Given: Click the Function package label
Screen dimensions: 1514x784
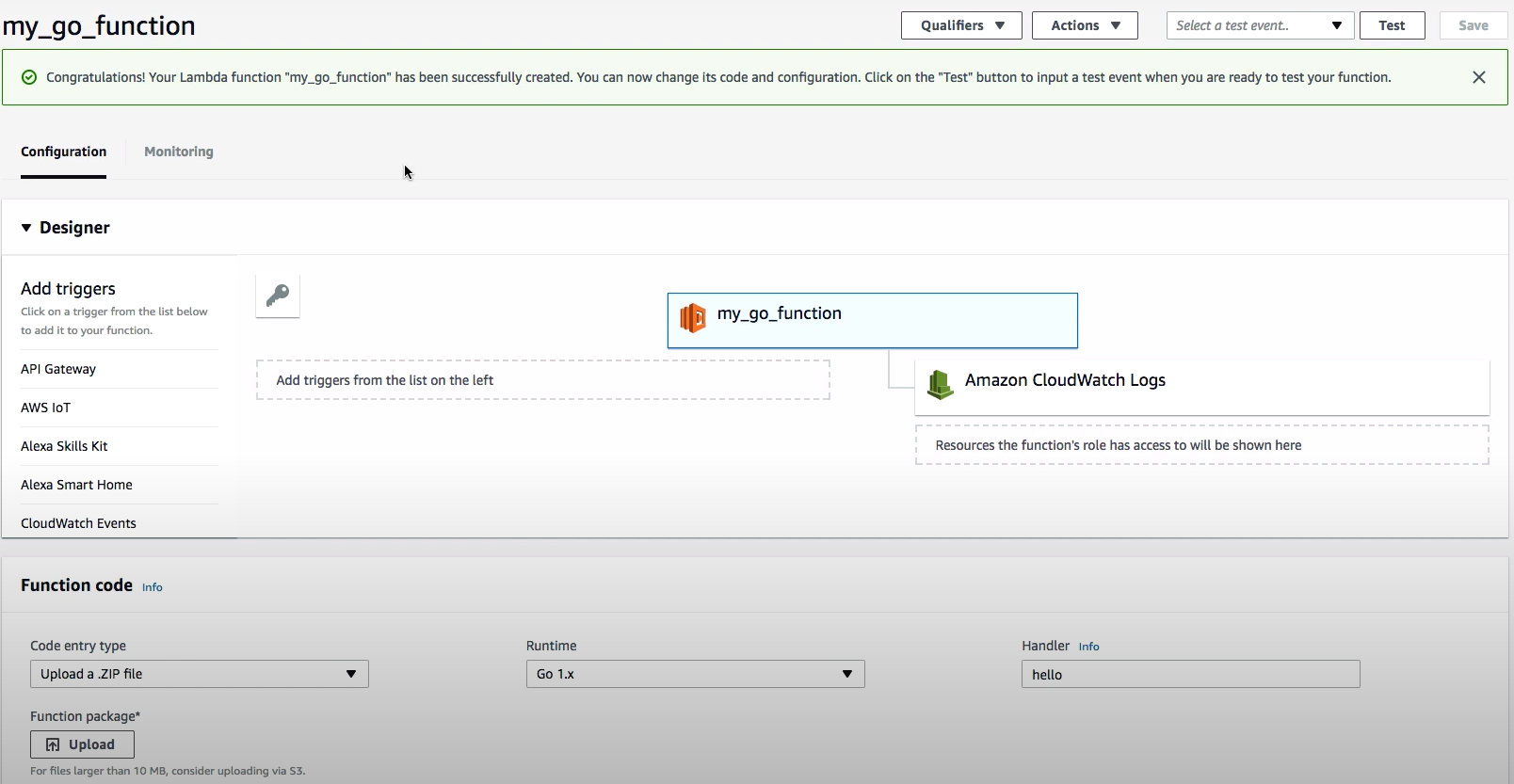Looking at the screenshot, I should pyautogui.click(x=85, y=716).
